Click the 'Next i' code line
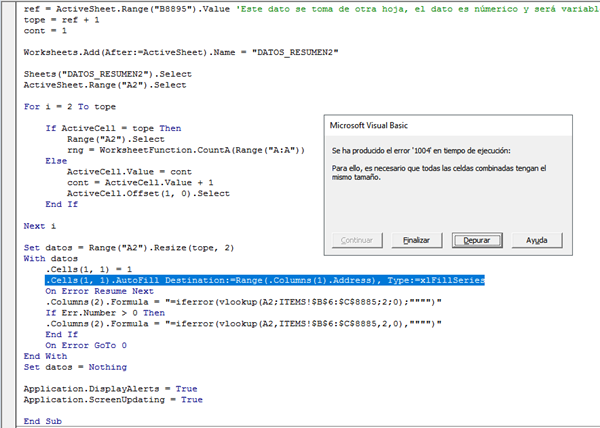This screenshot has height=428, width=600. tap(40, 226)
